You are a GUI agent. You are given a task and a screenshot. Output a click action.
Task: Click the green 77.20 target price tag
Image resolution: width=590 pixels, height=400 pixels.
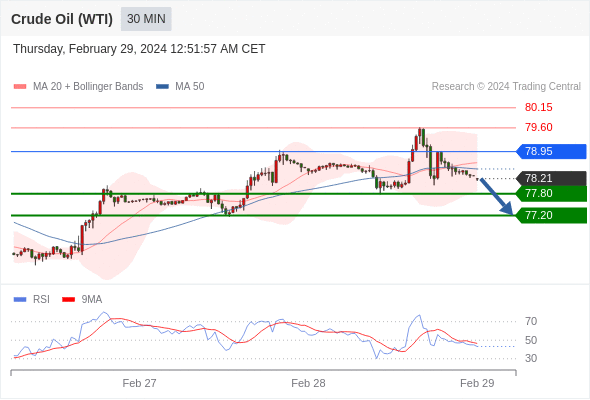coord(551,215)
